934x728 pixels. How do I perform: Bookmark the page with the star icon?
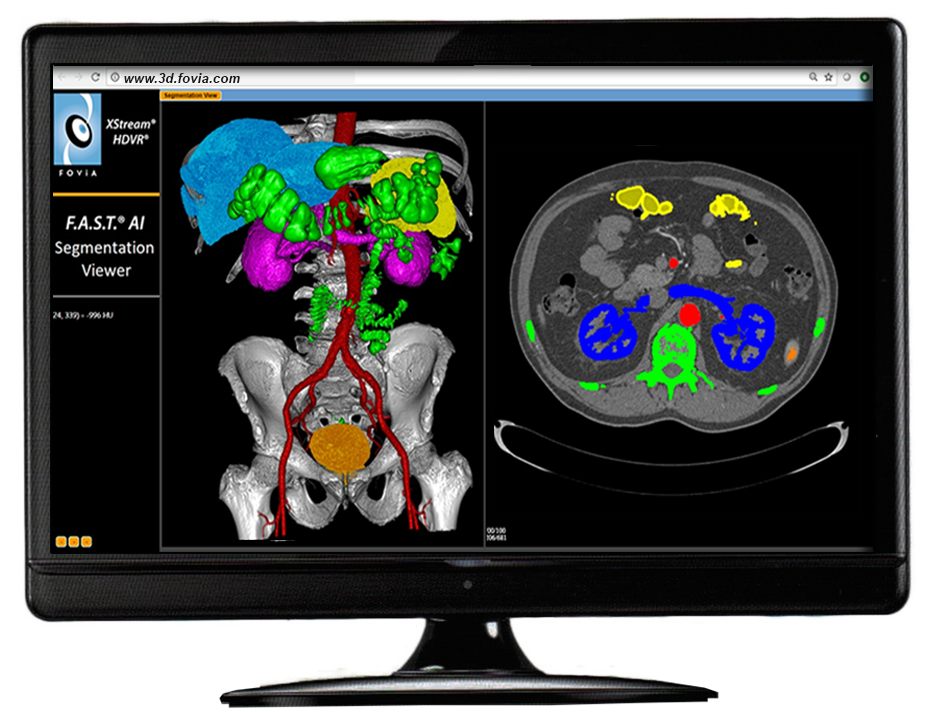(x=829, y=77)
